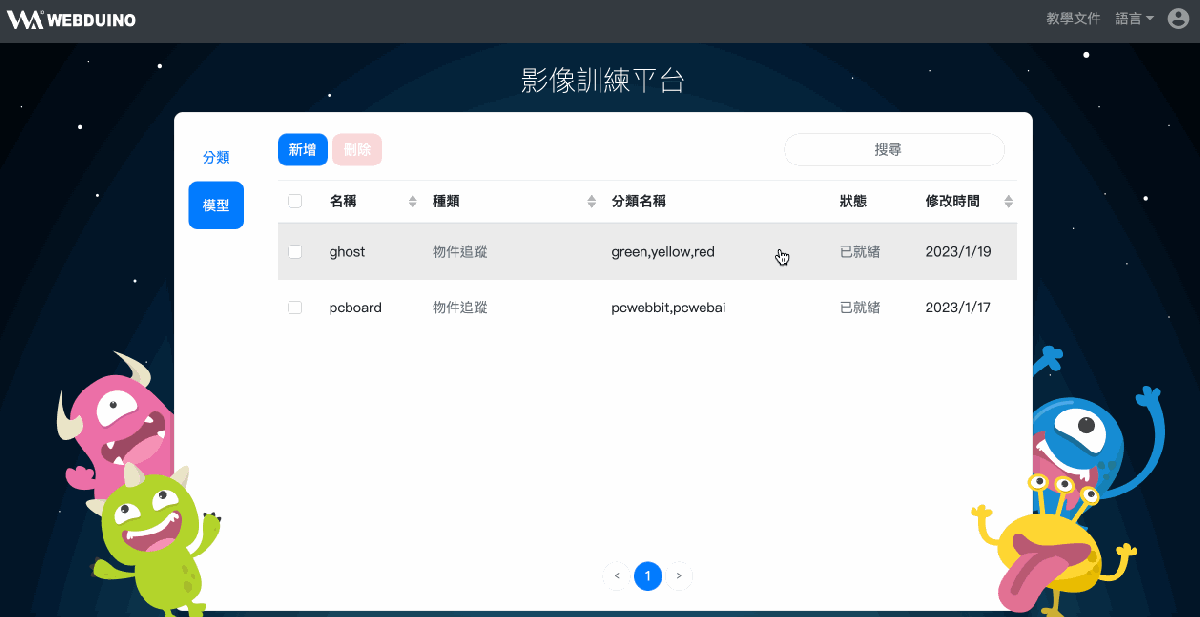1200x617 pixels.
Task: Go to previous page arrow
Action: click(617, 576)
